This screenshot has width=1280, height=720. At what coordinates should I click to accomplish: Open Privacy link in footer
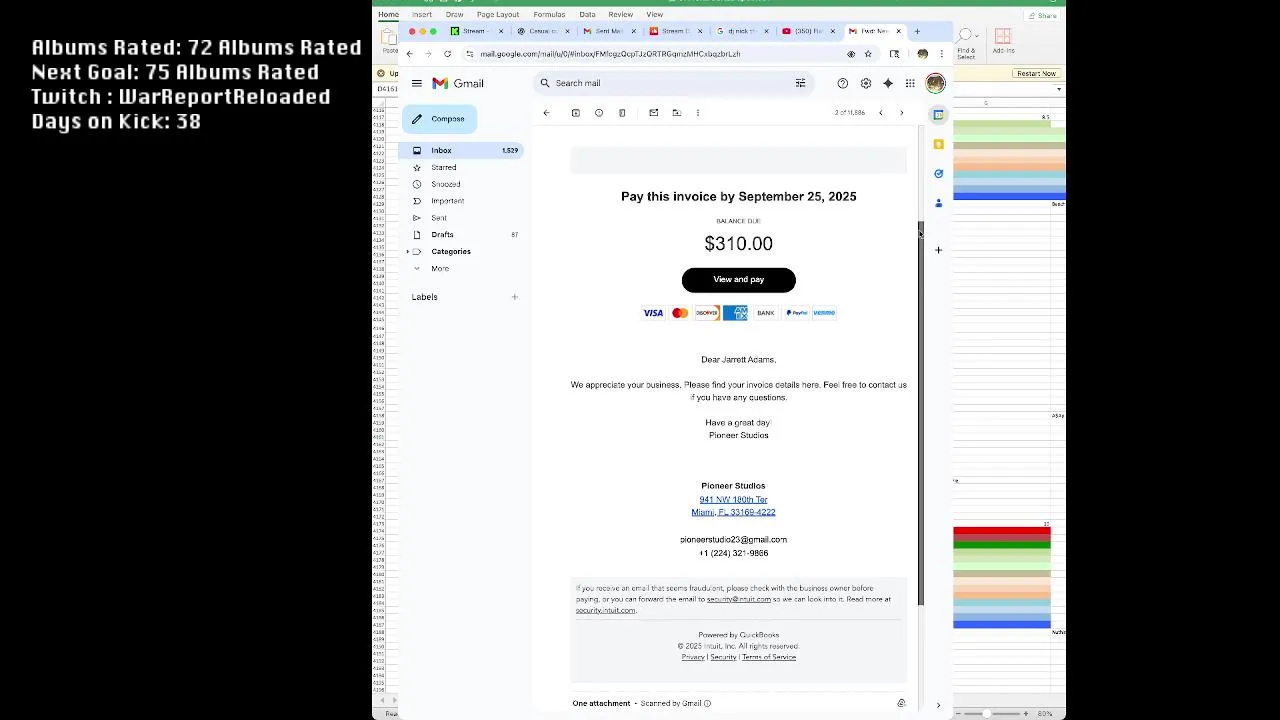click(693, 658)
